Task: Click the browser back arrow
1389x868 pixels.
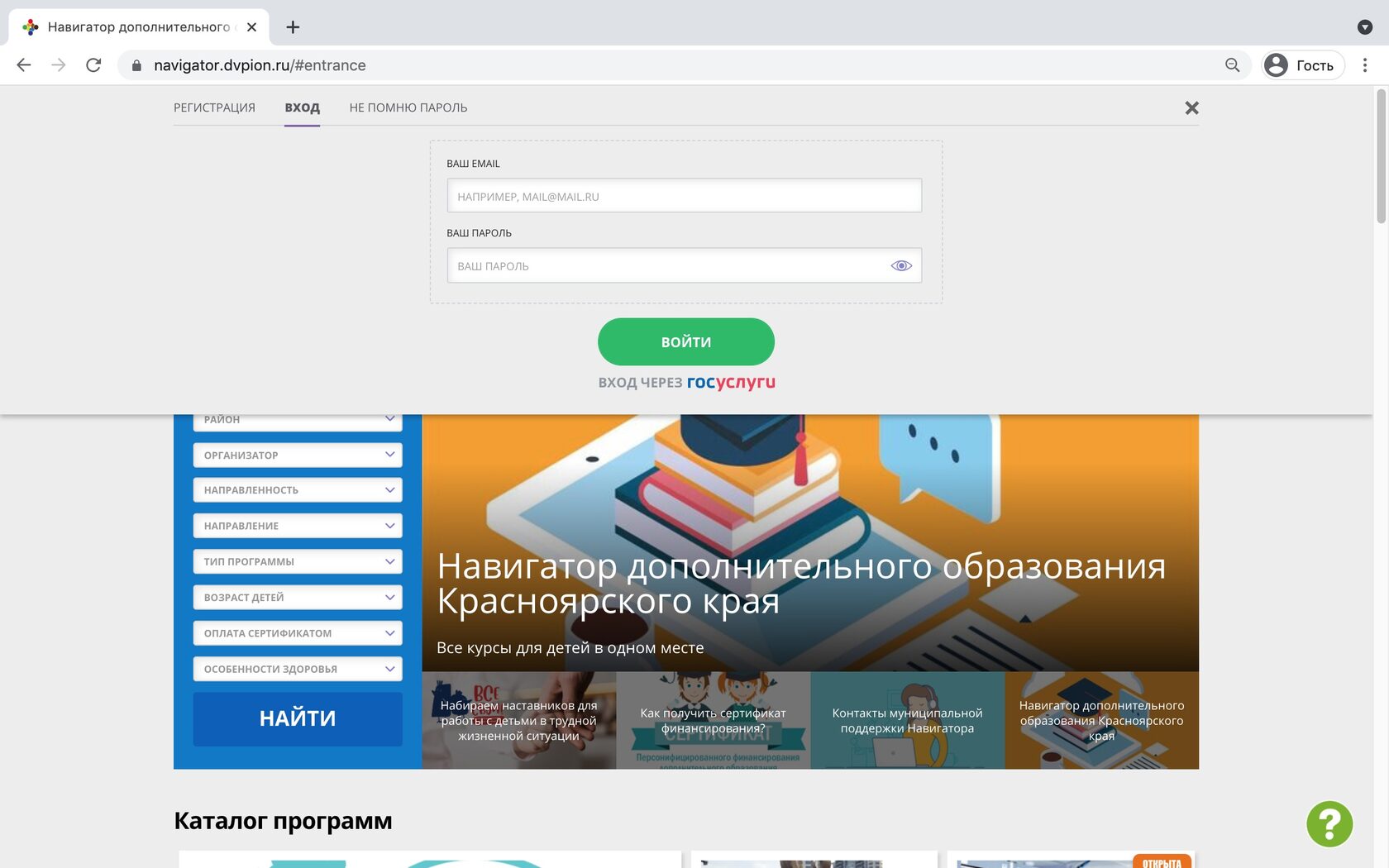Action: [24, 65]
